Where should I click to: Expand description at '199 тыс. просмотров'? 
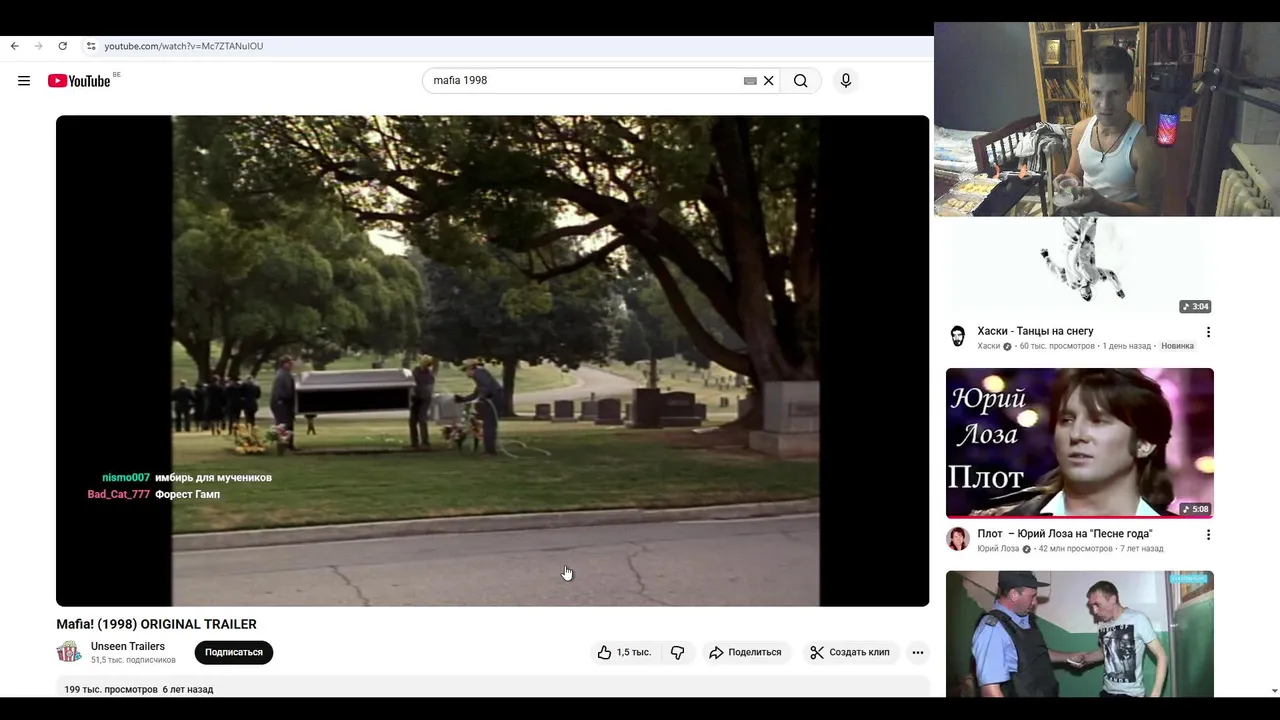point(139,689)
